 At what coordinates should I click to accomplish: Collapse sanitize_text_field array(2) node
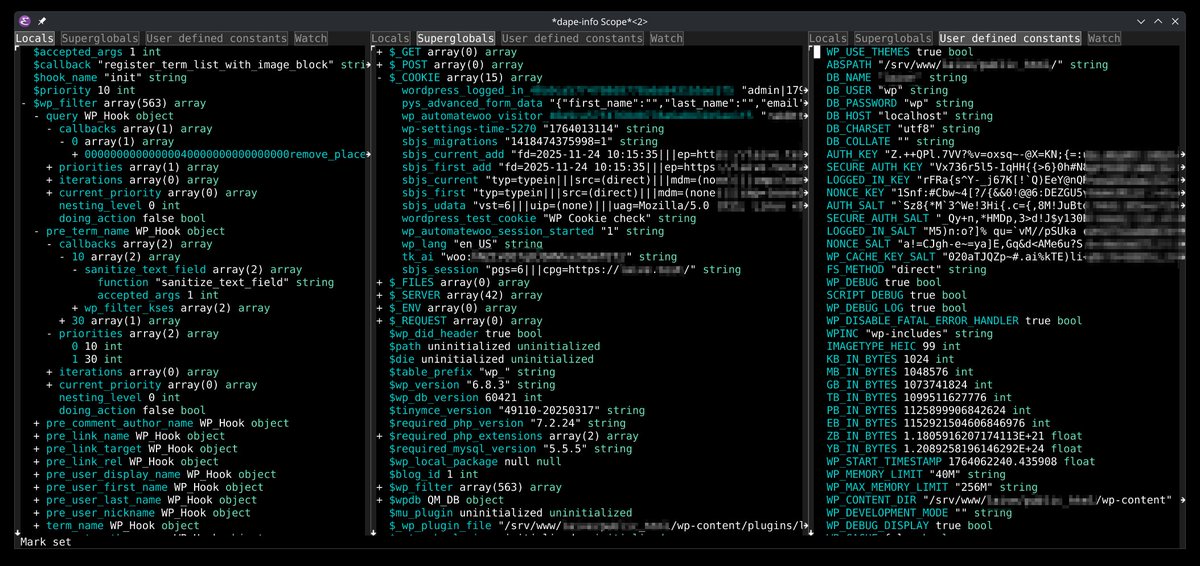(x=75, y=270)
